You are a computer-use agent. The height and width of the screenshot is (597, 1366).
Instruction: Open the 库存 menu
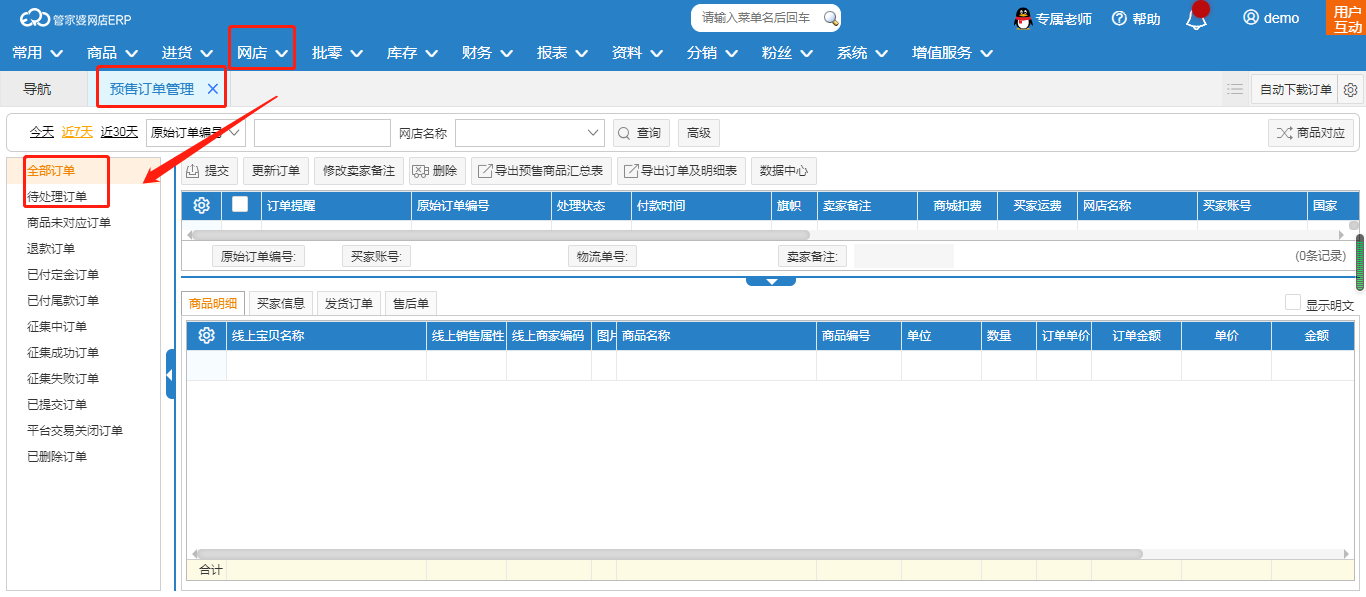[412, 53]
